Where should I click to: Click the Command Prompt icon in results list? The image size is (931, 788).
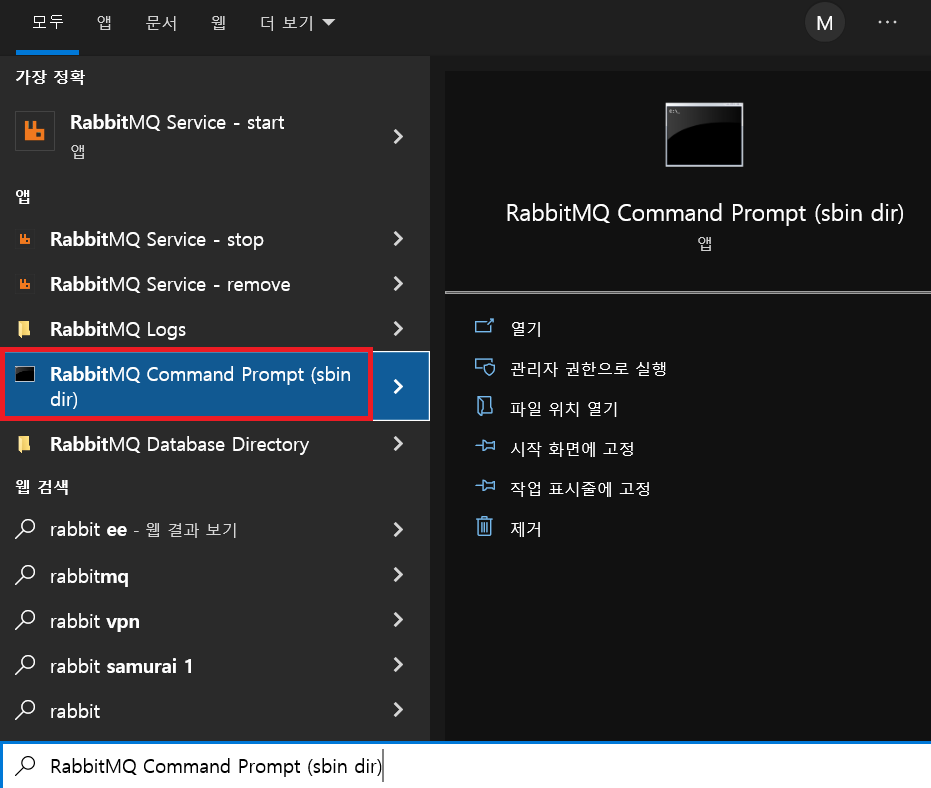pyautogui.click(x=25, y=374)
